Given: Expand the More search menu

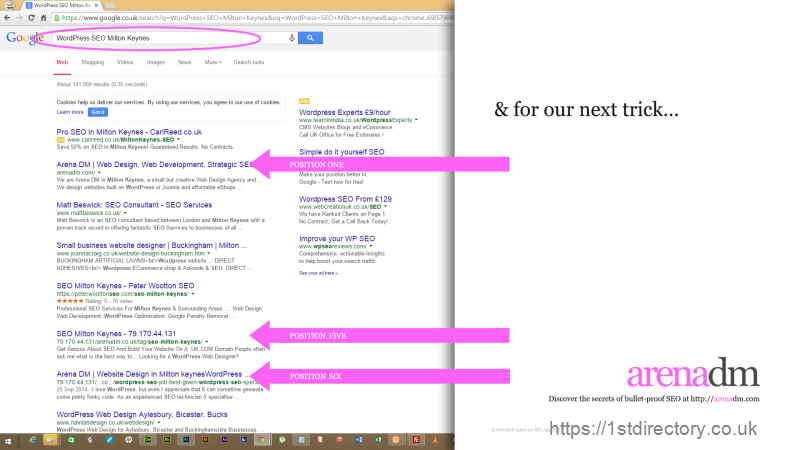Looking at the screenshot, I should [x=213, y=62].
